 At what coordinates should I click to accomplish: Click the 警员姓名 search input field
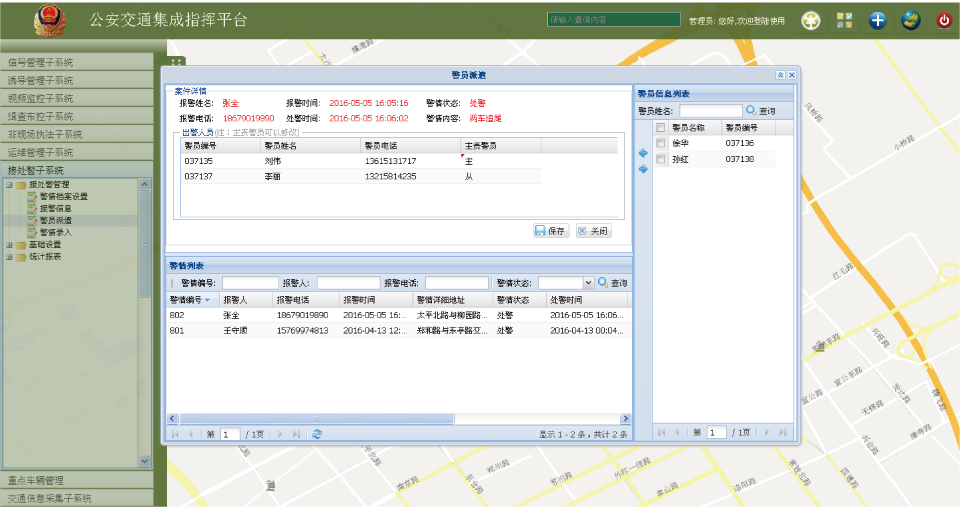coord(710,110)
